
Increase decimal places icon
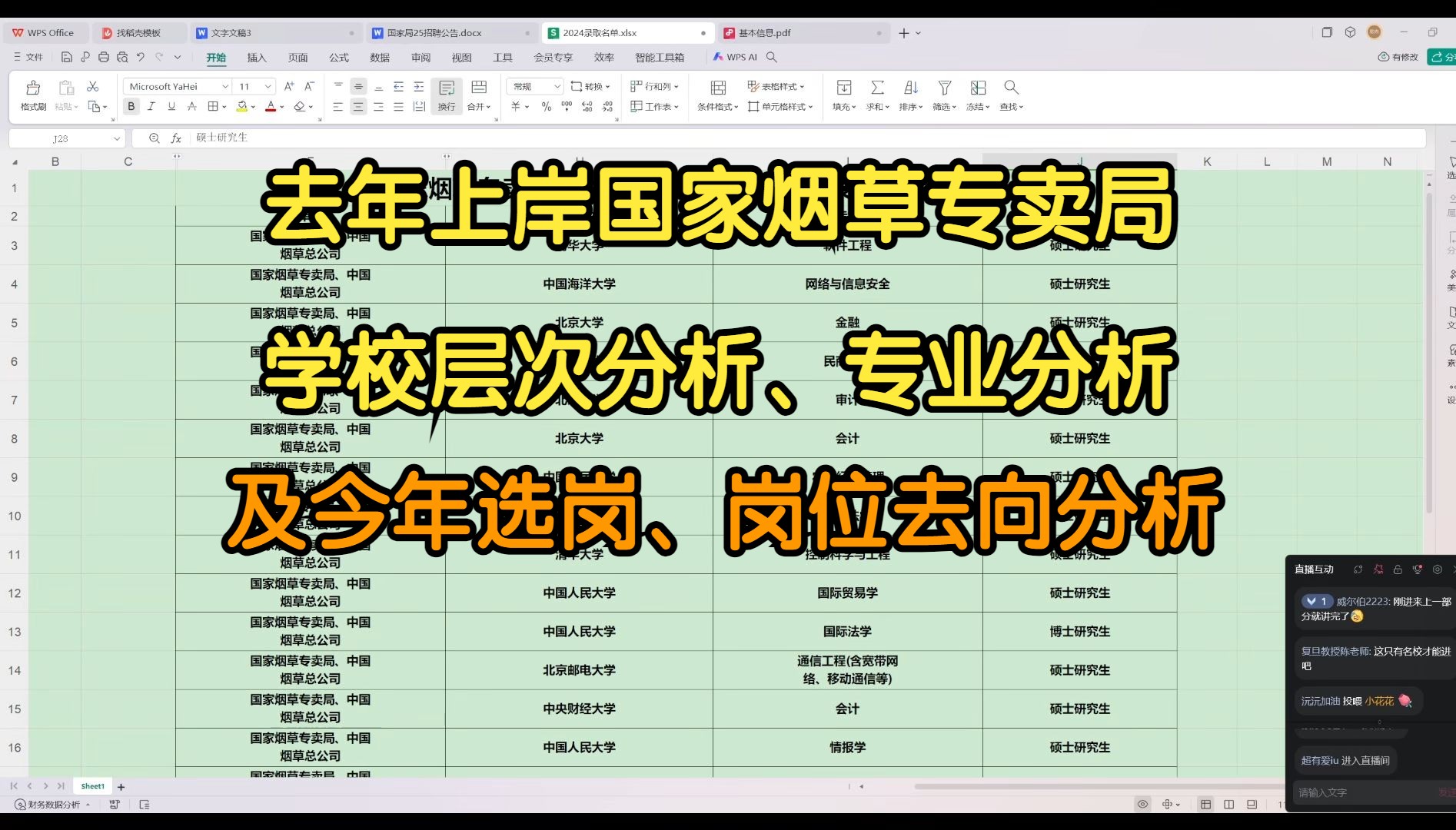click(587, 107)
